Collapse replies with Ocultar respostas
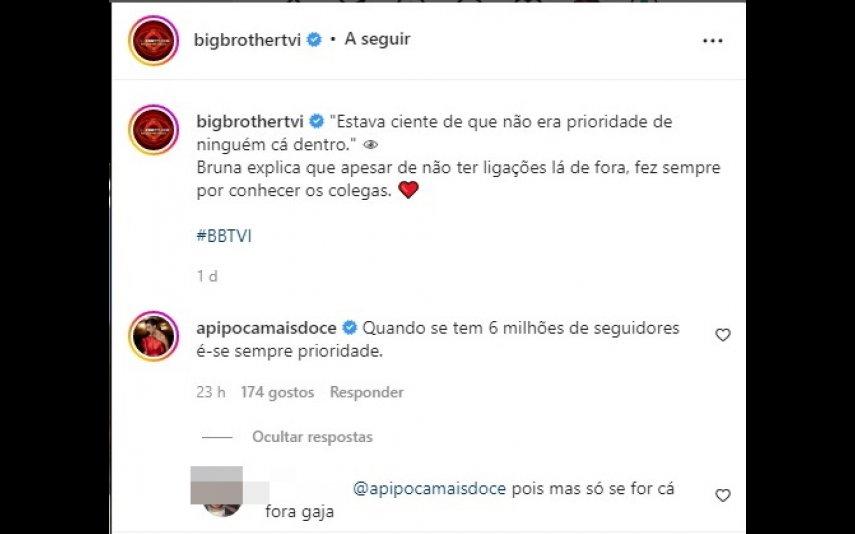Viewport: 855px width, 534px height. point(312,437)
